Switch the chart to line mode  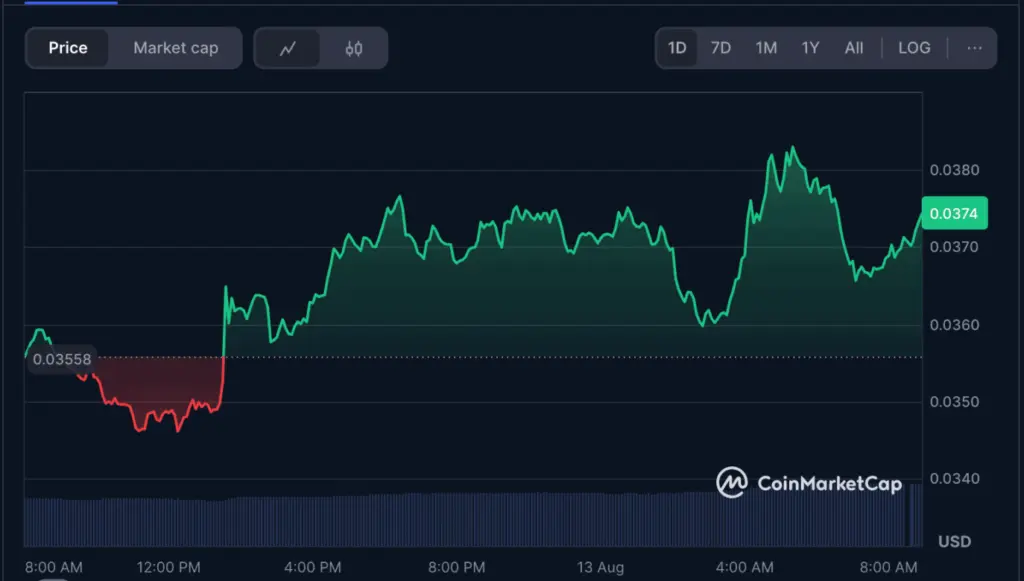coord(288,47)
